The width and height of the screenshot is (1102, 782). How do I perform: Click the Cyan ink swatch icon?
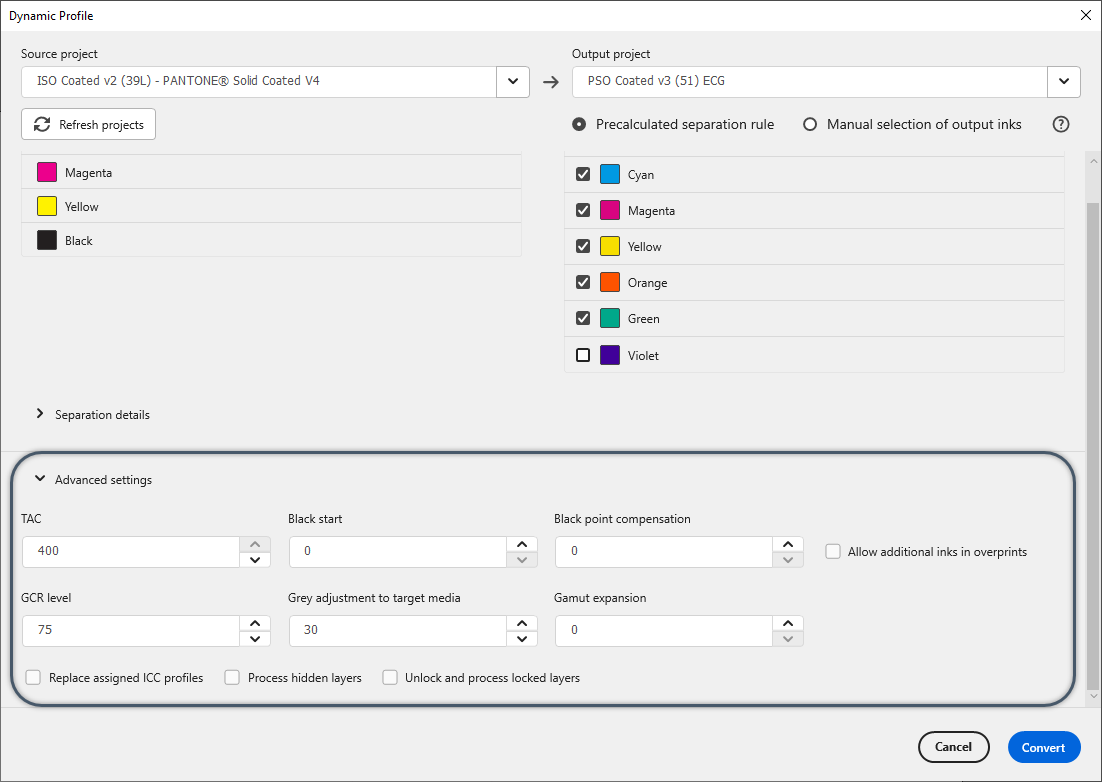click(610, 174)
